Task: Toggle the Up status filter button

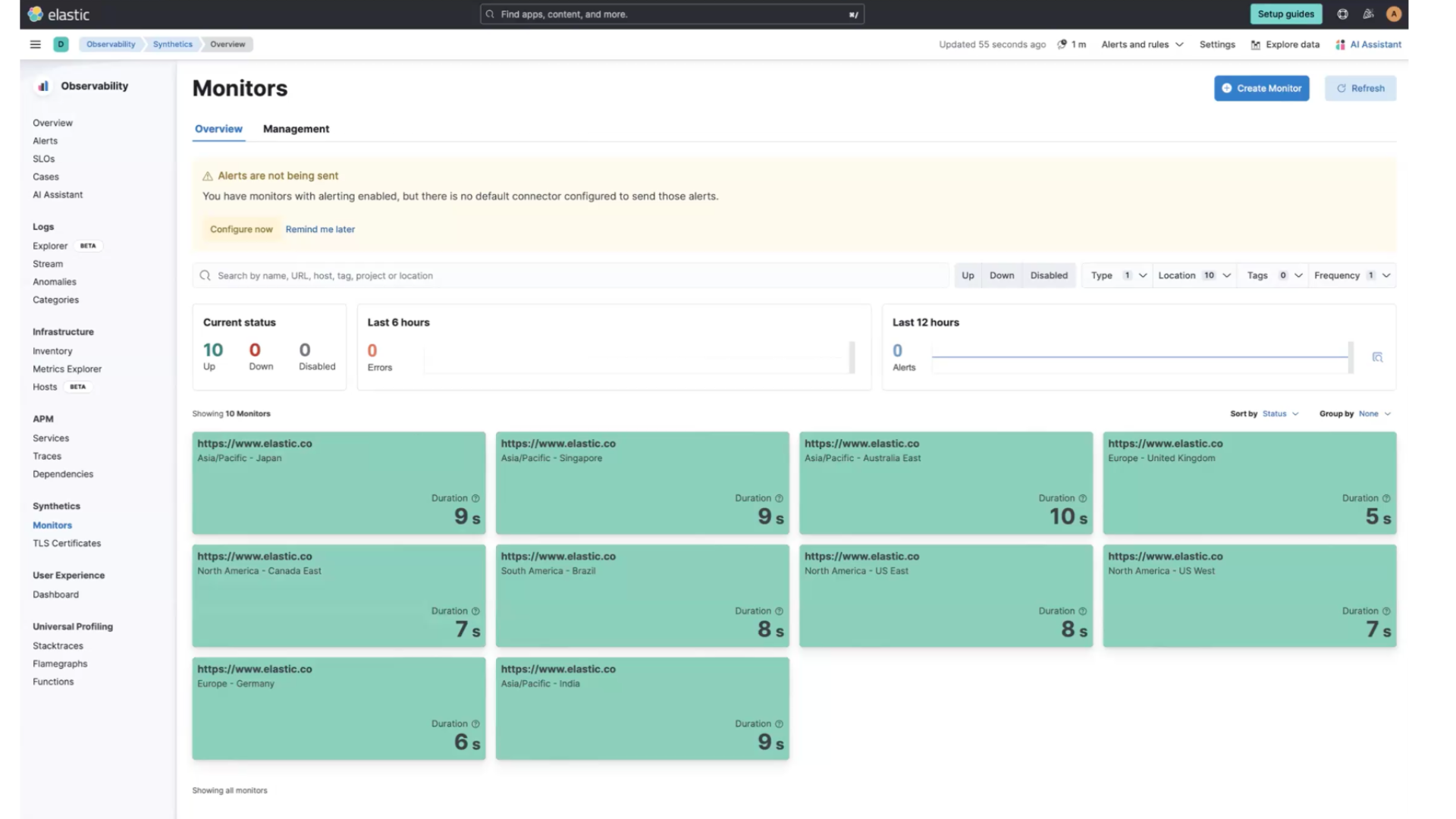Action: pos(968,275)
